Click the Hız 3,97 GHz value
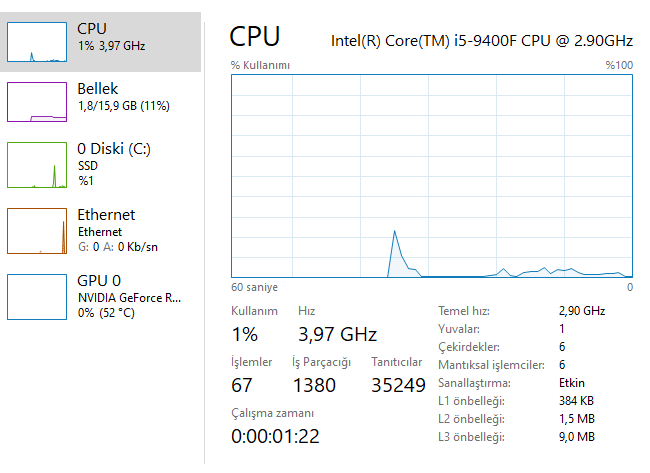This screenshot has height=473, width=650. click(337, 333)
